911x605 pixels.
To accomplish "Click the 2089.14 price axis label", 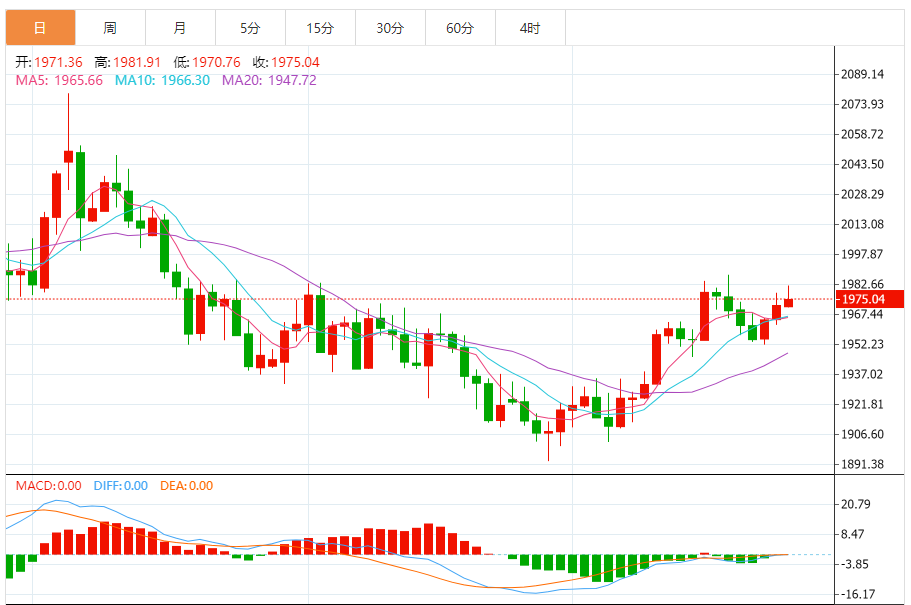I will tap(862, 74).
